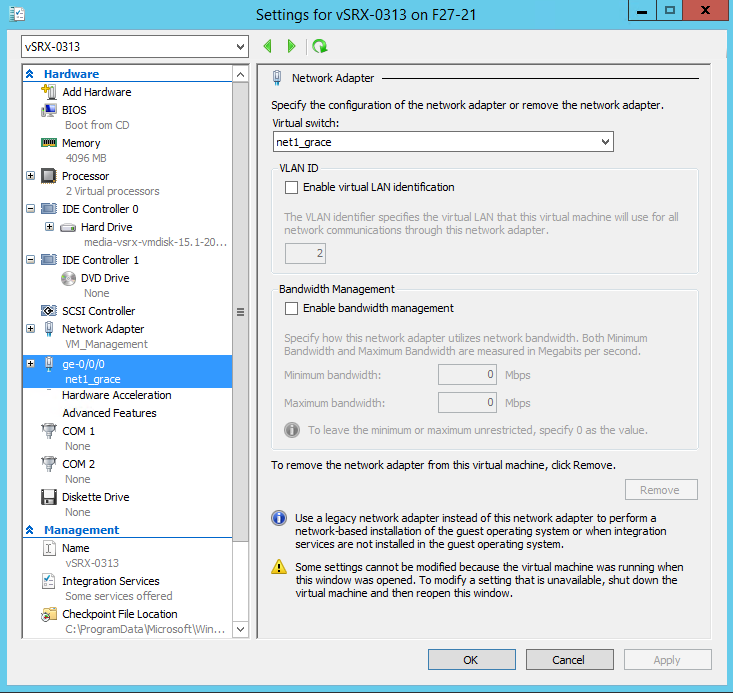The height and width of the screenshot is (693, 733).
Task: Select the BIOS icon
Action: 49,110
